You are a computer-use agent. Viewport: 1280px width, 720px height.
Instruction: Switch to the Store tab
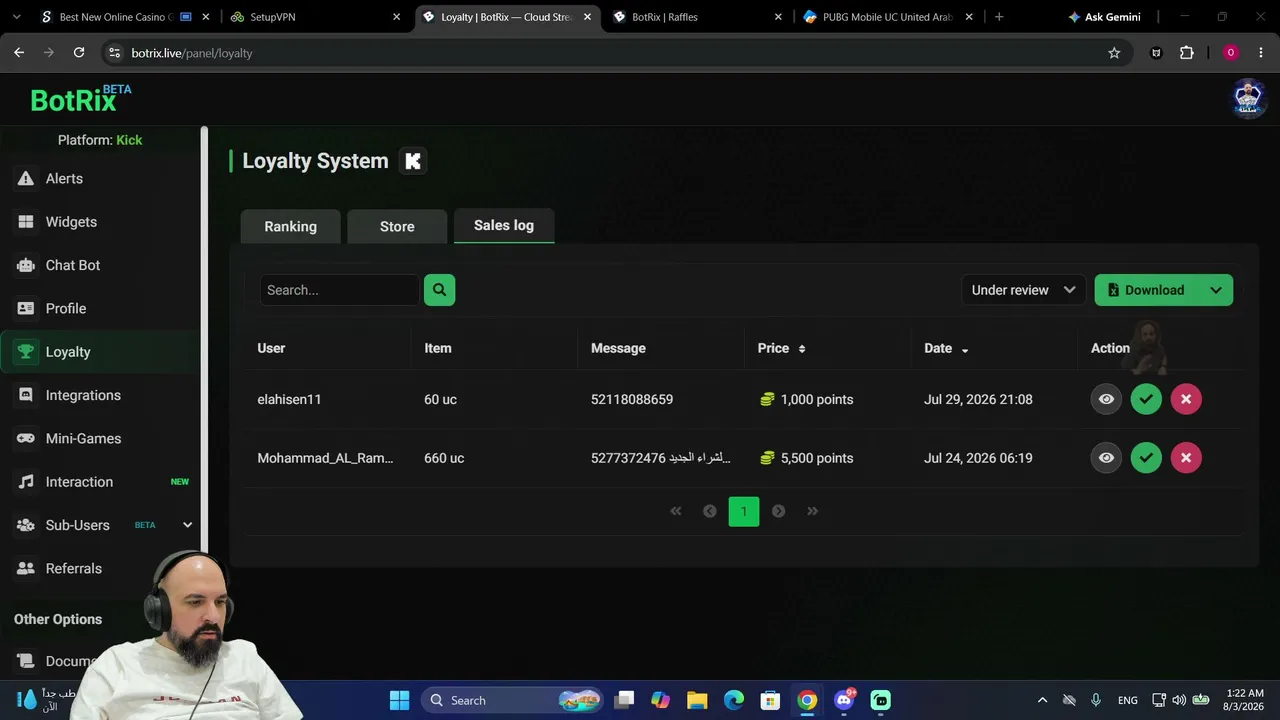click(x=397, y=226)
